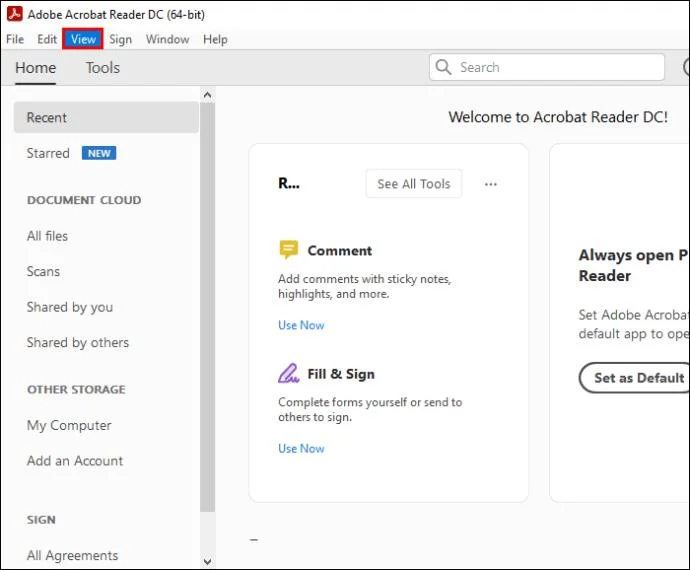Click the Set as Default button

coord(634,378)
